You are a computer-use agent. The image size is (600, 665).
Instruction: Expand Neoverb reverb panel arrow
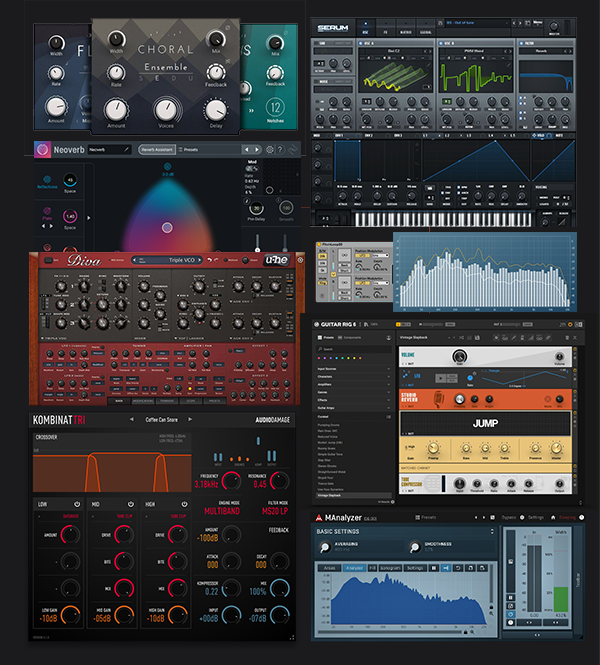pyautogui.click(x=89, y=218)
